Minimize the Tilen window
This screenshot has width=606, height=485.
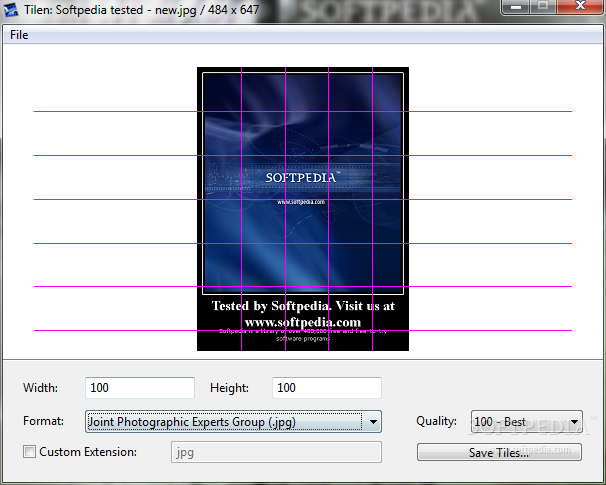(x=516, y=7)
